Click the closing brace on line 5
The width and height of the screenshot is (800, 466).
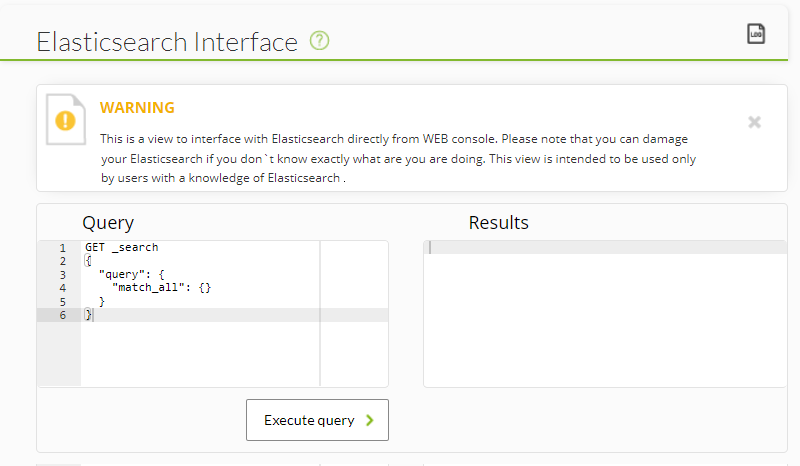(x=102, y=302)
